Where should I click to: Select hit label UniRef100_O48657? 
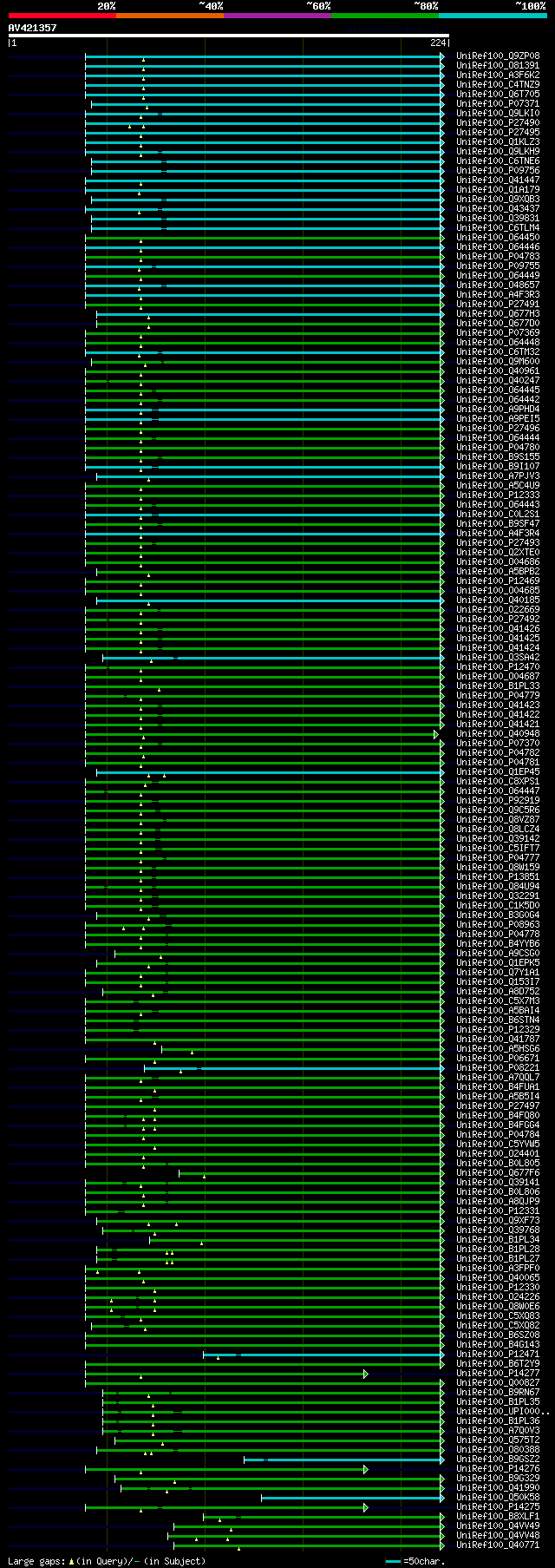point(498,285)
